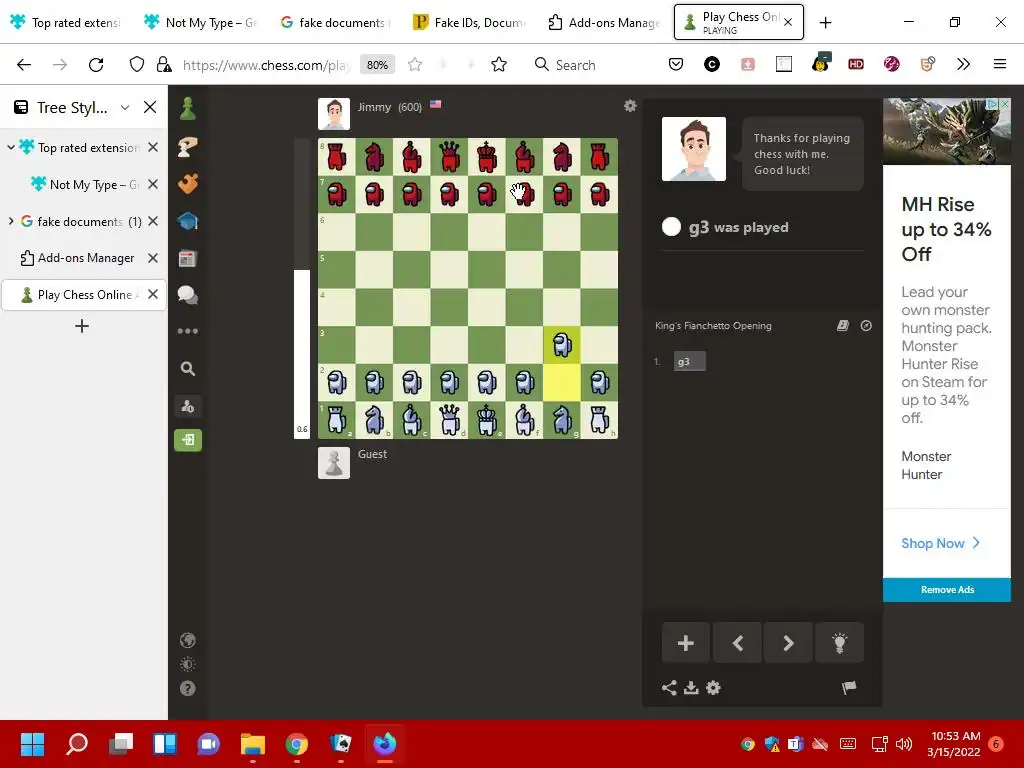
Task: Click the Guest player avatar
Action: 334,463
